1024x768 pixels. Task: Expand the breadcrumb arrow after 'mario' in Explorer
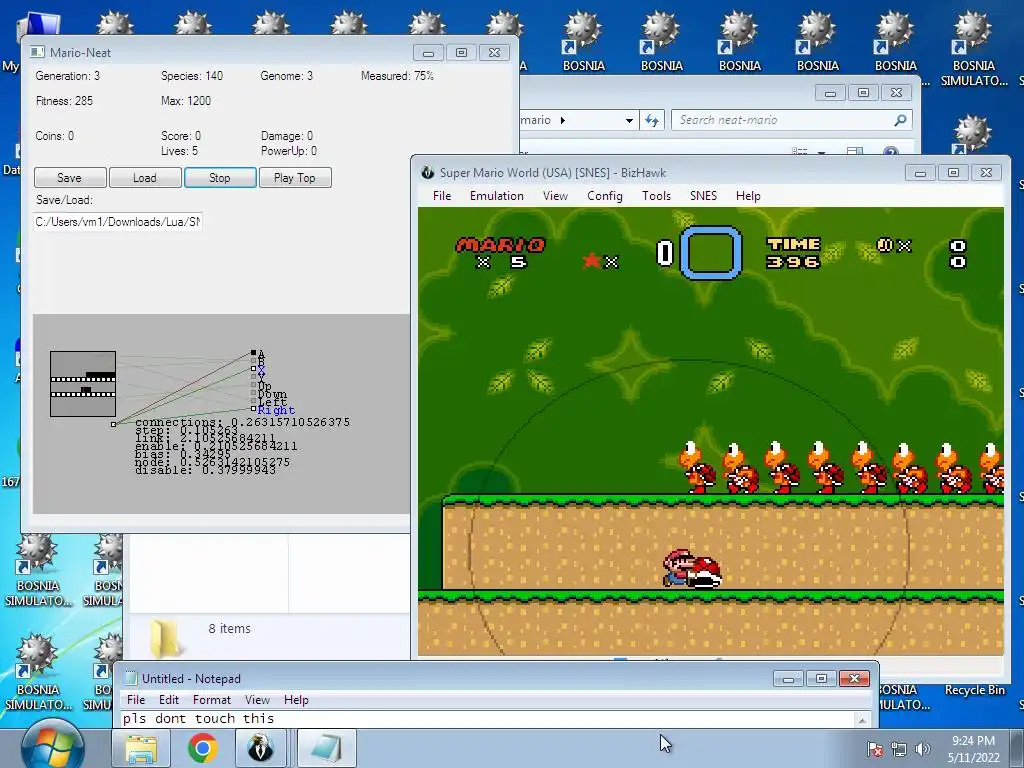pos(563,120)
